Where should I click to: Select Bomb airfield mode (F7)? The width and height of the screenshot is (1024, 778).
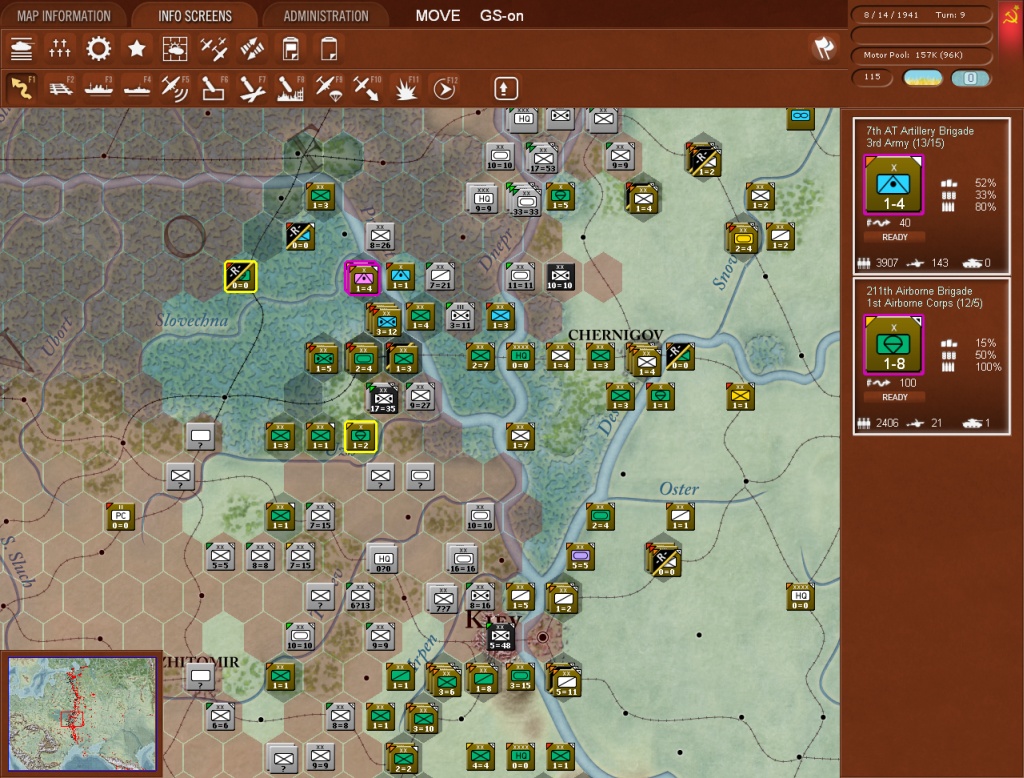click(252, 88)
